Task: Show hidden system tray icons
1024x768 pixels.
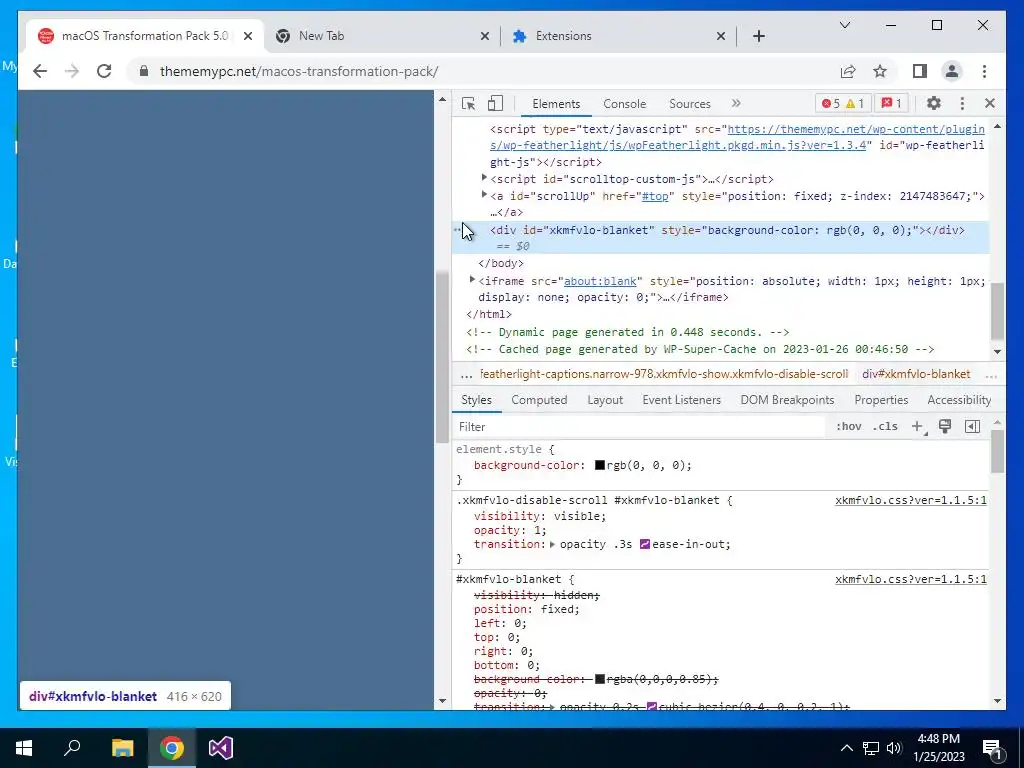Action: pos(846,748)
